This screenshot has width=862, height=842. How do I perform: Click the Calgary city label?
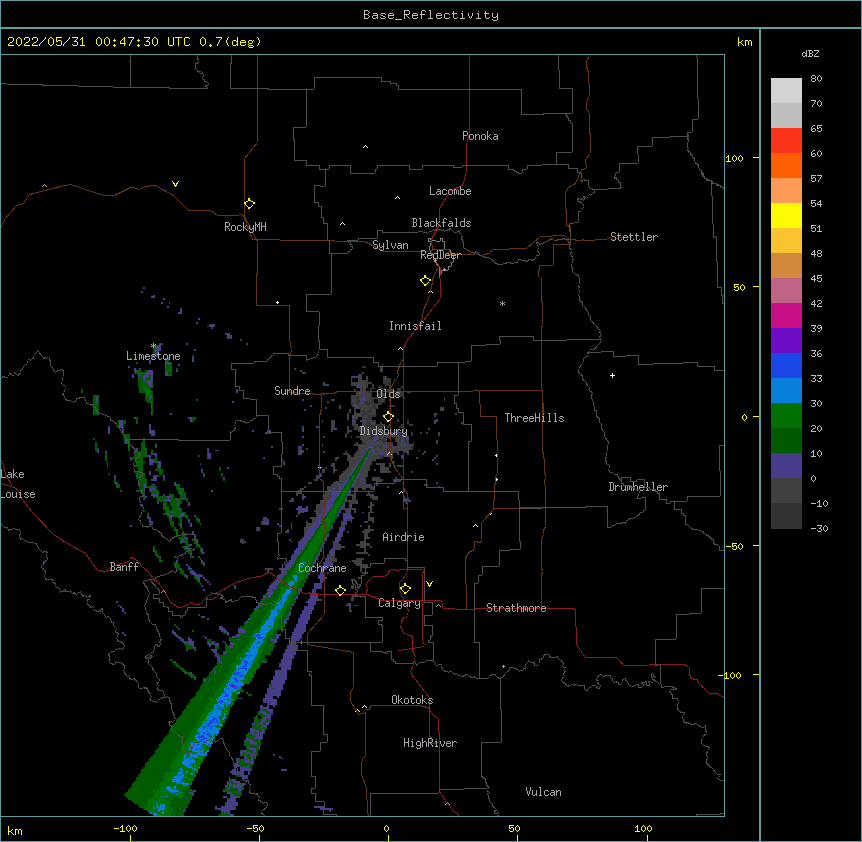[x=399, y=603]
